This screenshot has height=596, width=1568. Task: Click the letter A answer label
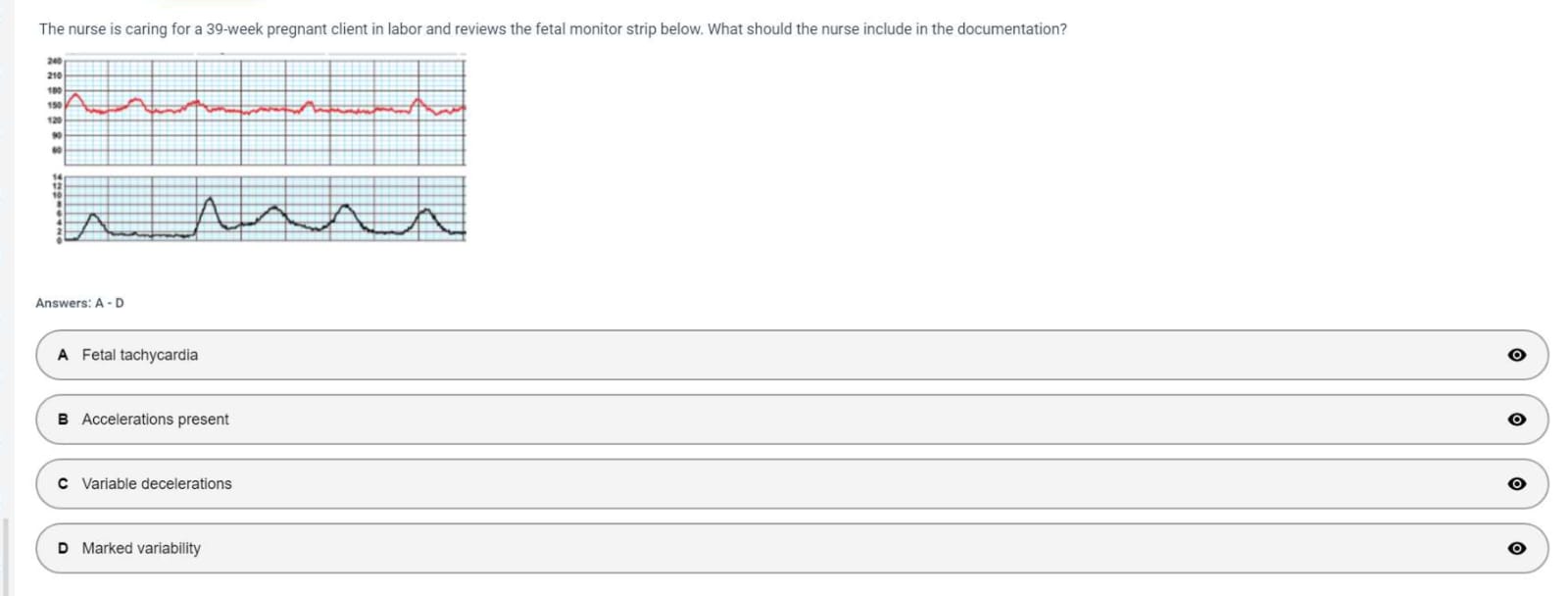click(x=63, y=355)
